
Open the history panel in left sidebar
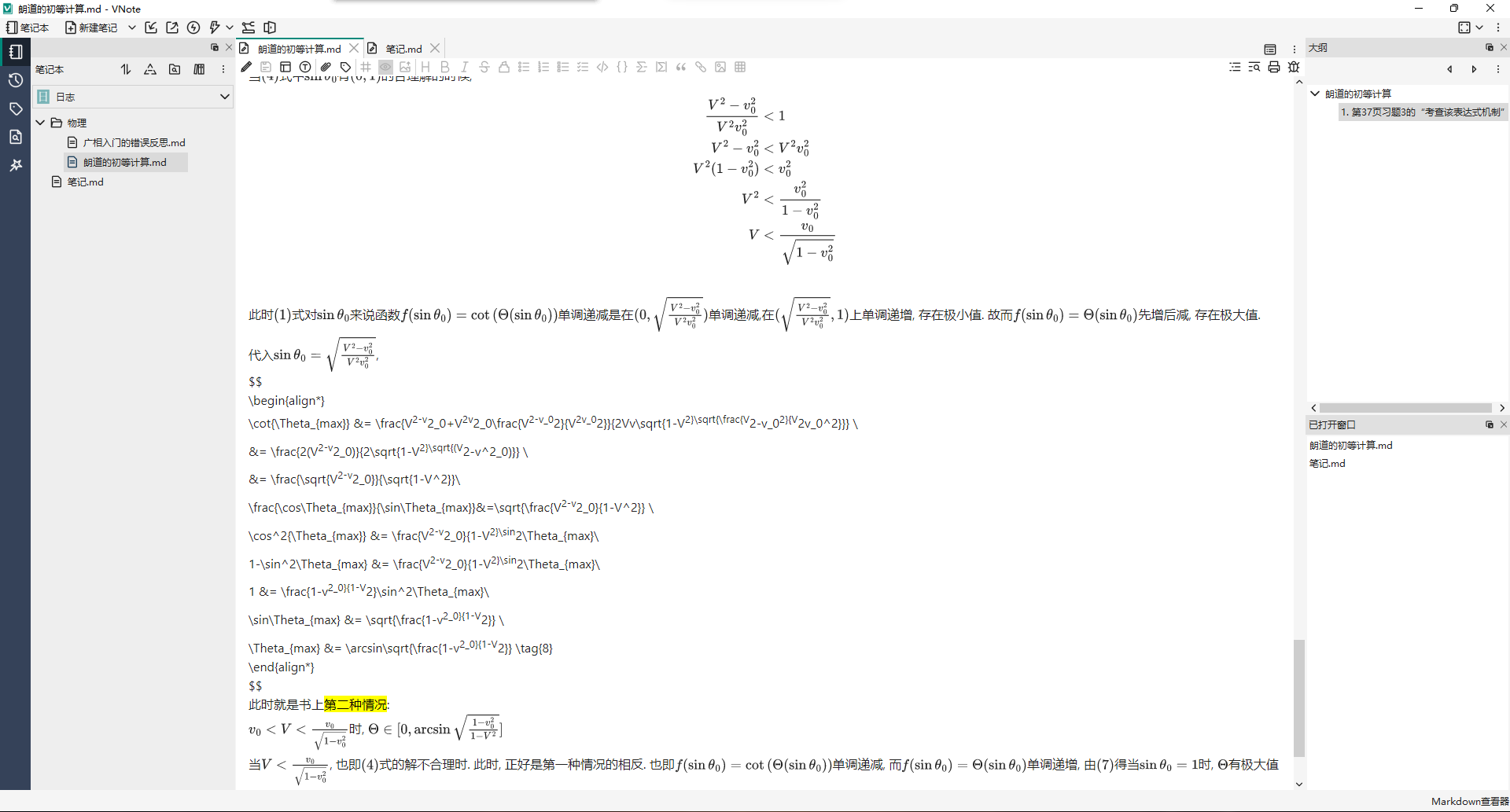pos(16,80)
